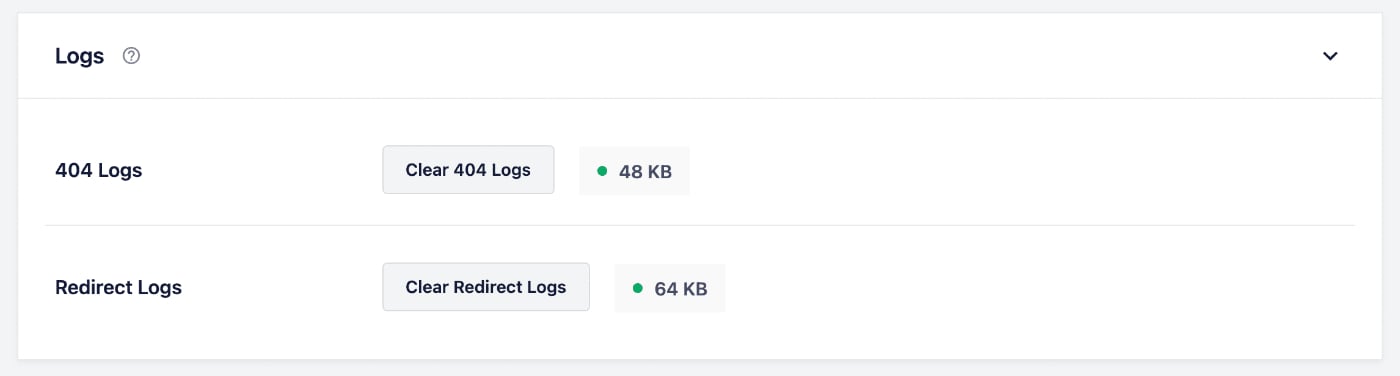Click the "404" text on Clear button

pyautogui.click(x=470, y=170)
